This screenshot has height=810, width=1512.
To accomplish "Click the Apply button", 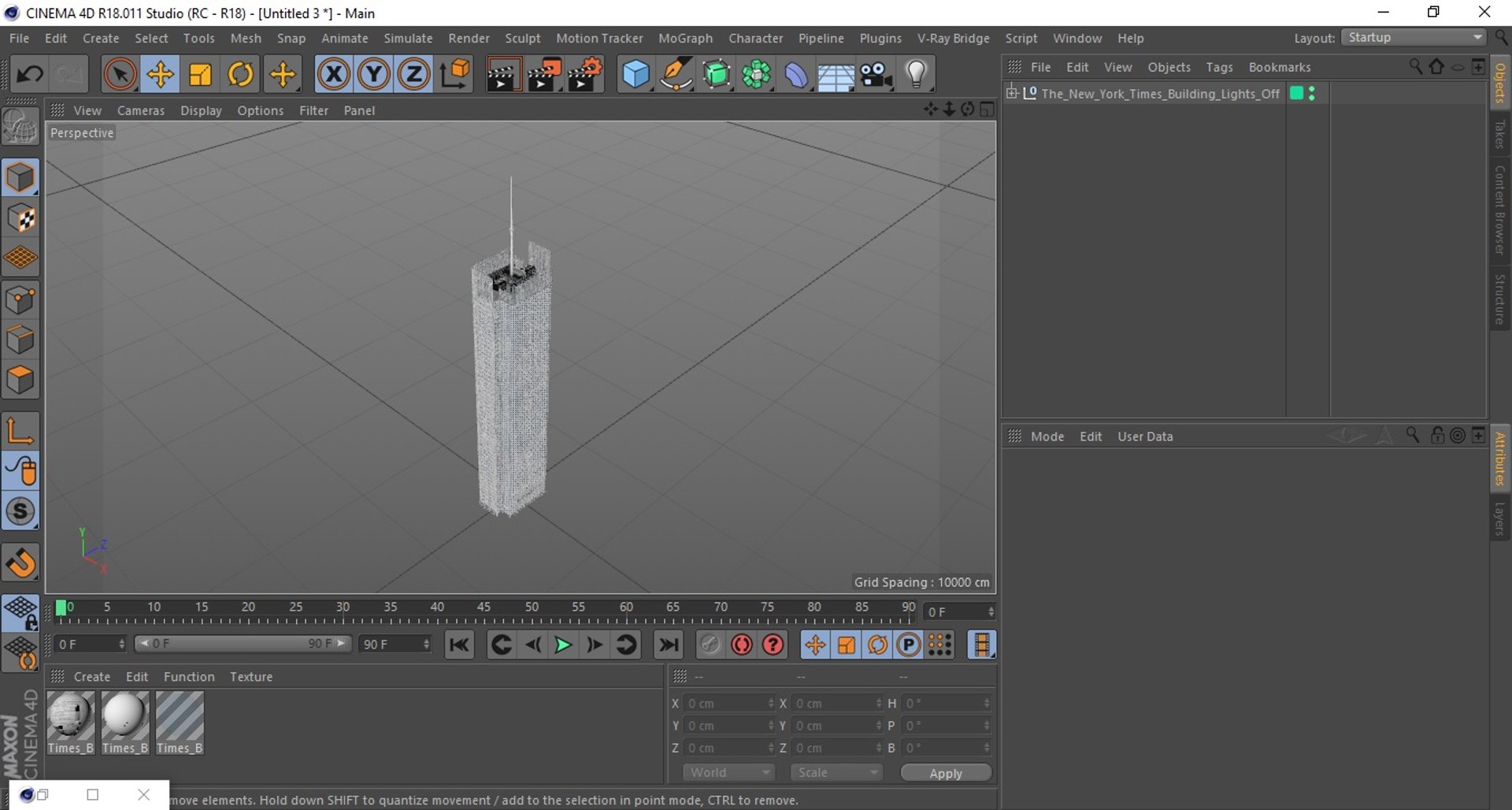I will tap(945, 773).
